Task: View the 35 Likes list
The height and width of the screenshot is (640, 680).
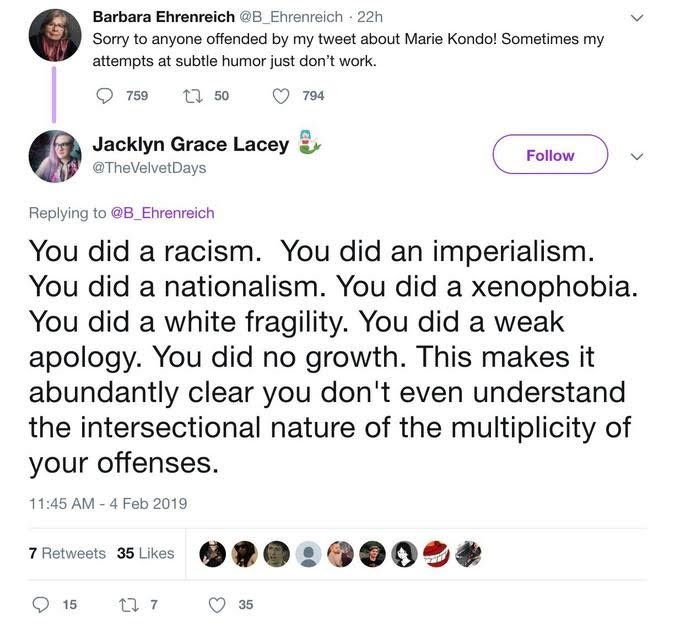Action: tap(146, 553)
